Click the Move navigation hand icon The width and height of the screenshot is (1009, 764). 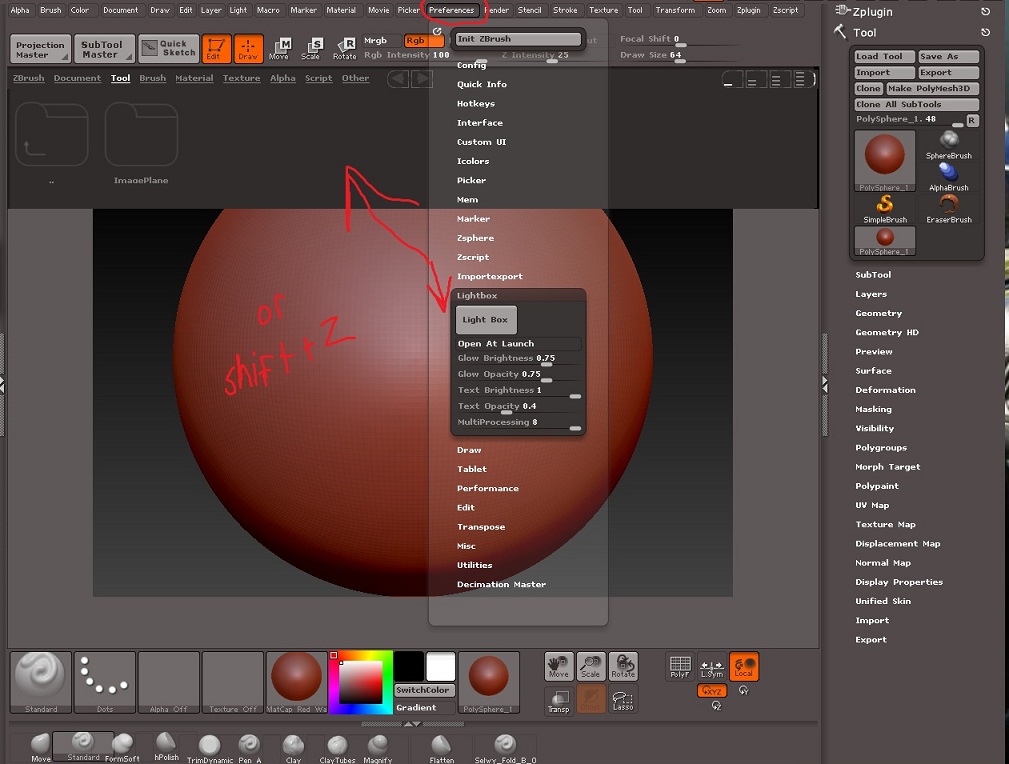(559, 667)
